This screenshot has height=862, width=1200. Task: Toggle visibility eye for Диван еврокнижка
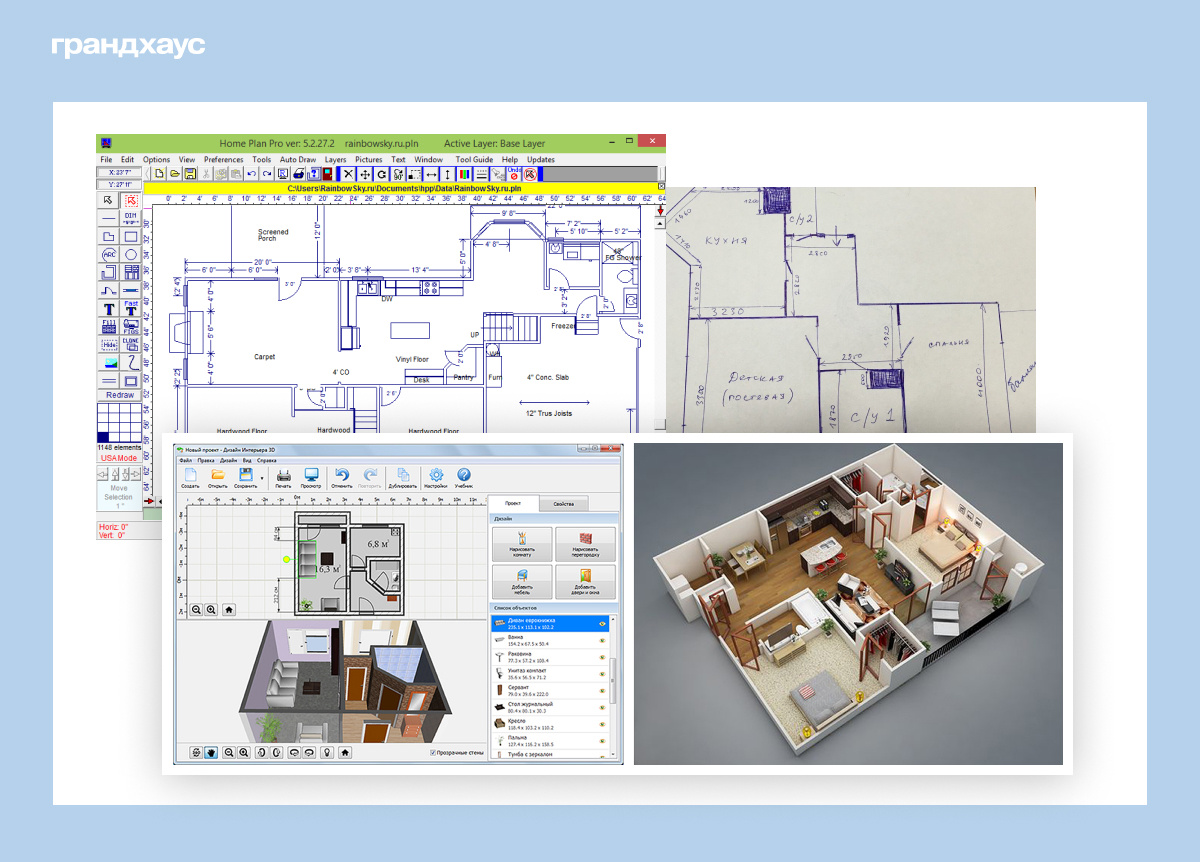click(602, 623)
